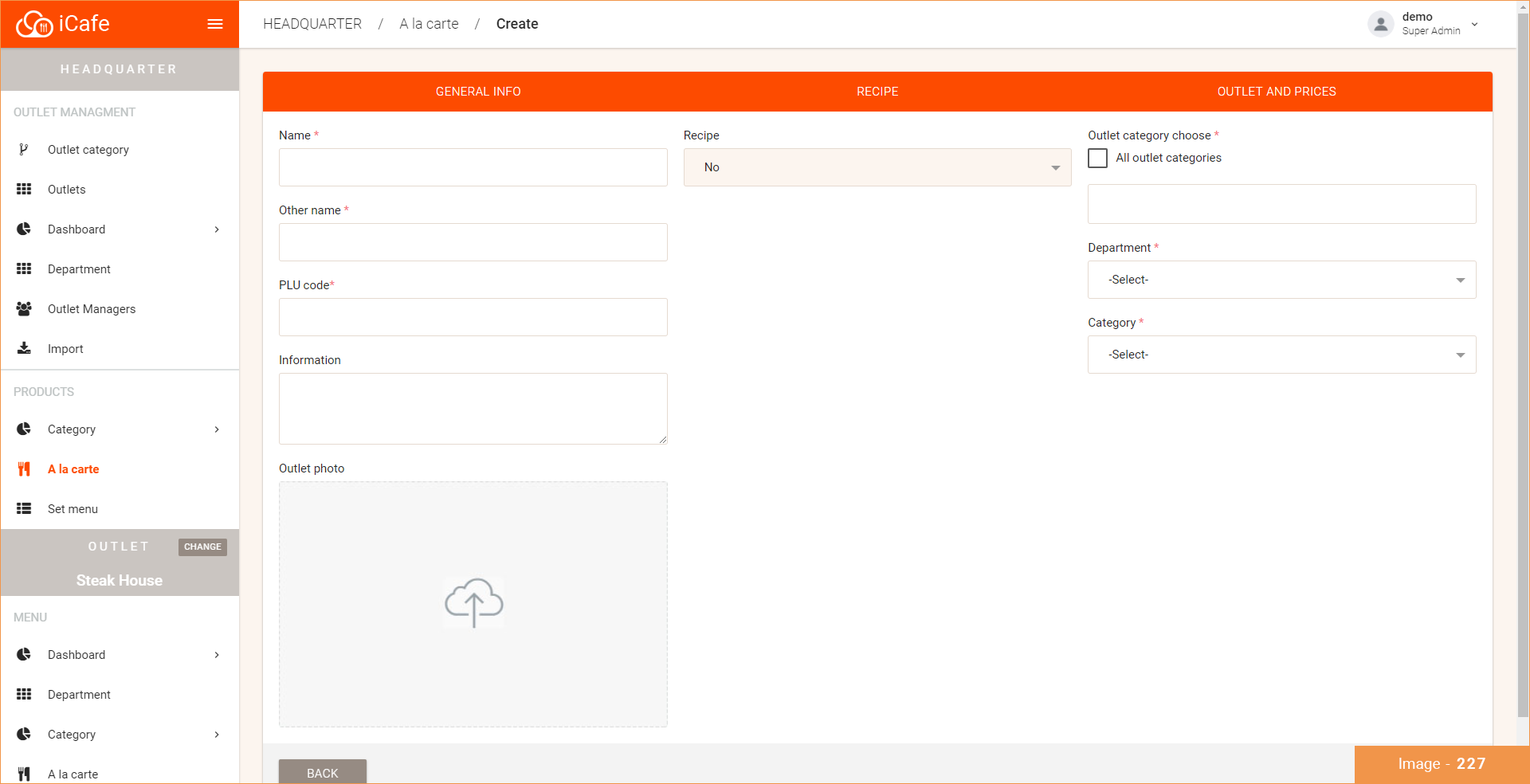
Task: Click the Import download icon
Action: 24,349
